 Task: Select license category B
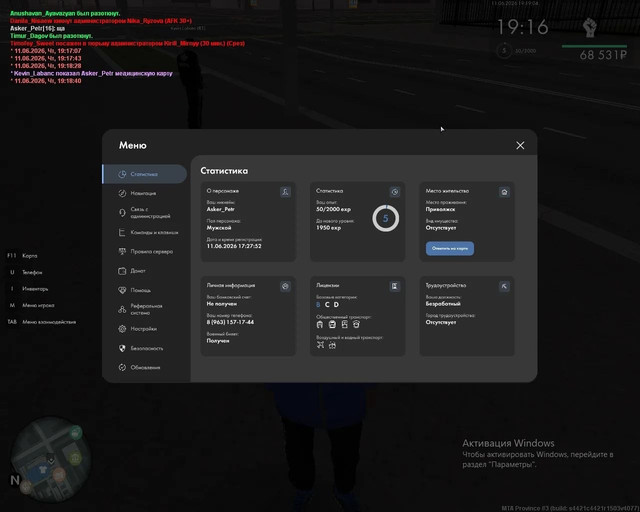pyautogui.click(x=318, y=305)
